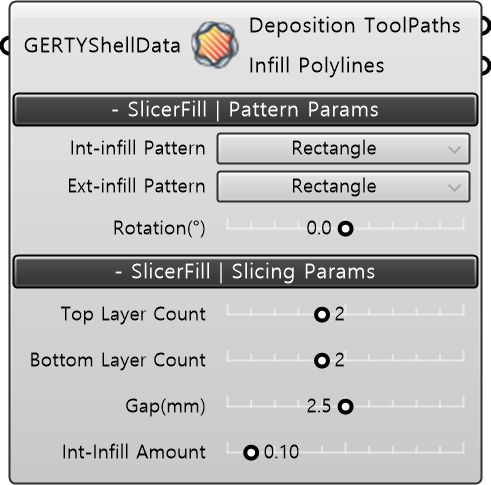
Task: Click the Gap(mm) value 2.5
Action: (x=319, y=406)
